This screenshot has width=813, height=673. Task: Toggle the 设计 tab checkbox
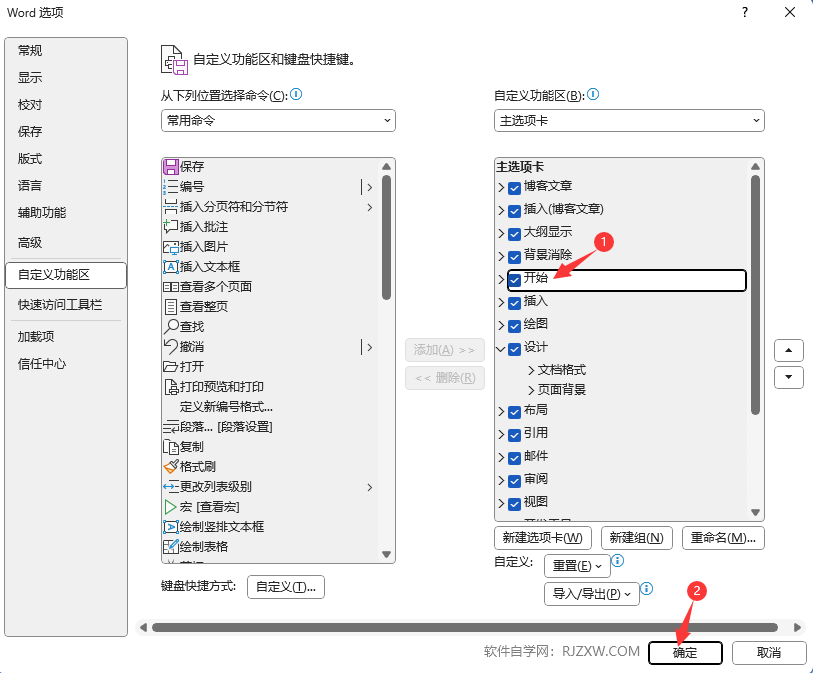(514, 349)
